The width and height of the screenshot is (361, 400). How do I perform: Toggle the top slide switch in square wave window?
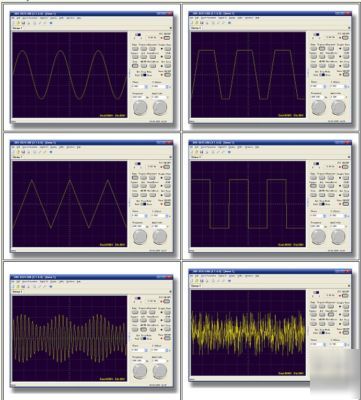pyautogui.click(x=316, y=164)
